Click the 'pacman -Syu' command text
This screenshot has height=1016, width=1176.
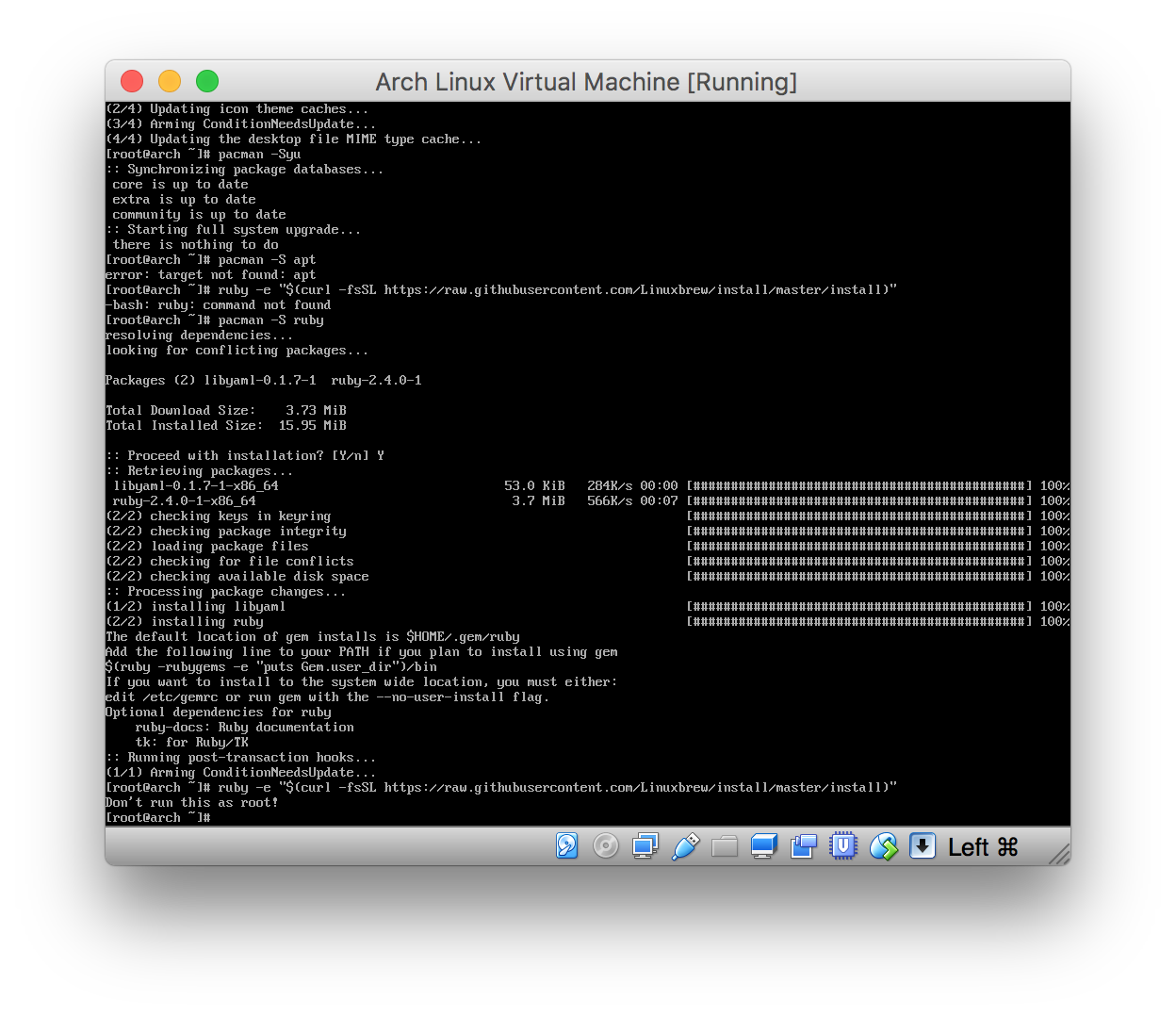(x=260, y=155)
